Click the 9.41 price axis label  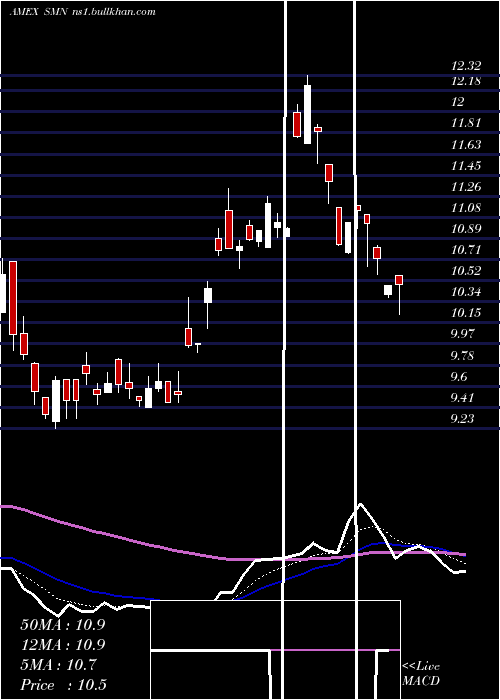tap(462, 397)
